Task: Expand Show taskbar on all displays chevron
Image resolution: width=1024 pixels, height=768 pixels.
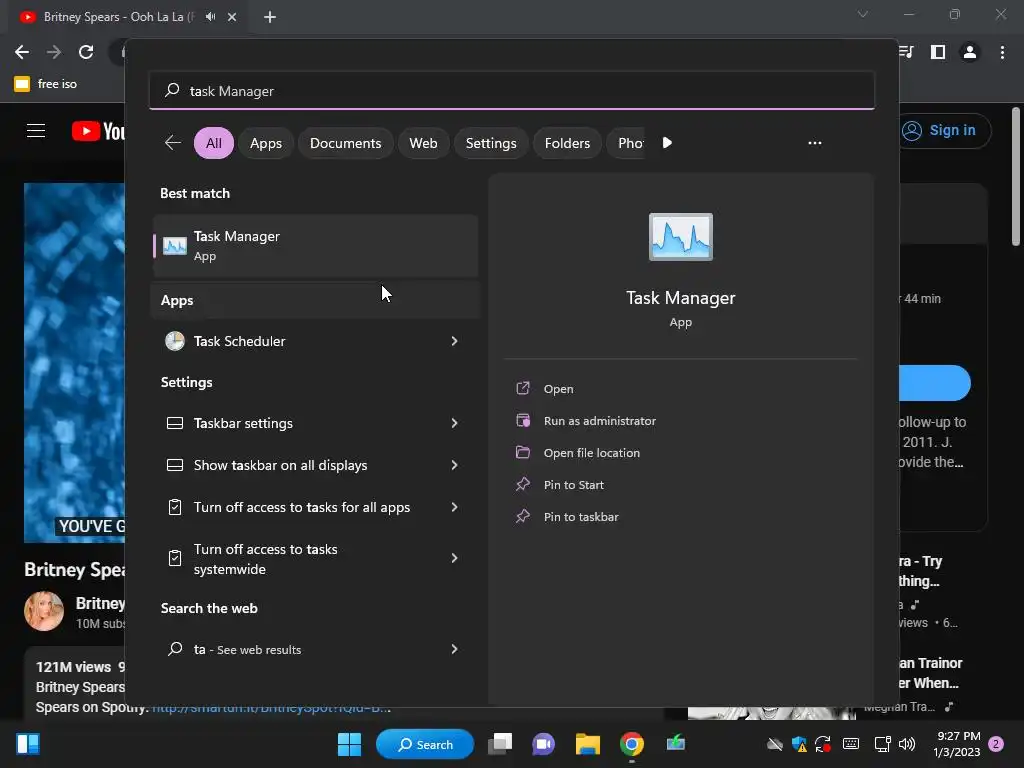Action: 455,465
